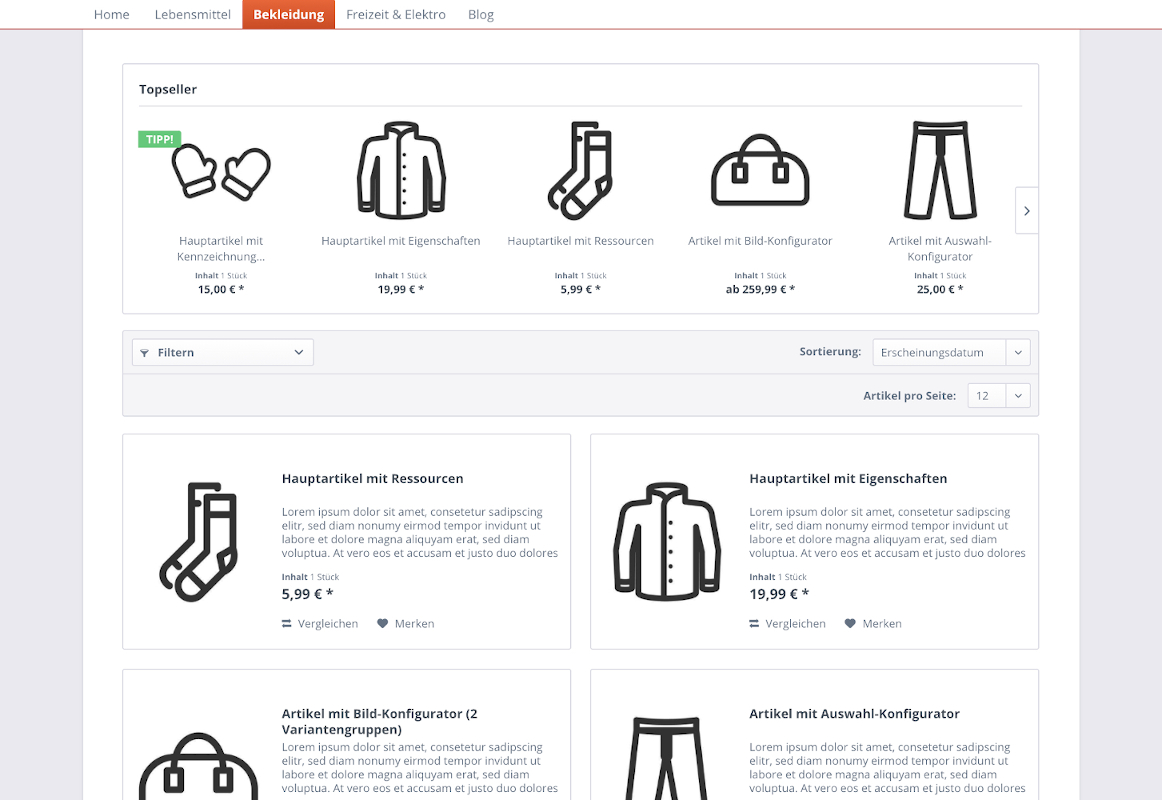Image resolution: width=1162 pixels, height=800 pixels.
Task: Click the socks icon in Topseller slider
Action: [x=580, y=171]
